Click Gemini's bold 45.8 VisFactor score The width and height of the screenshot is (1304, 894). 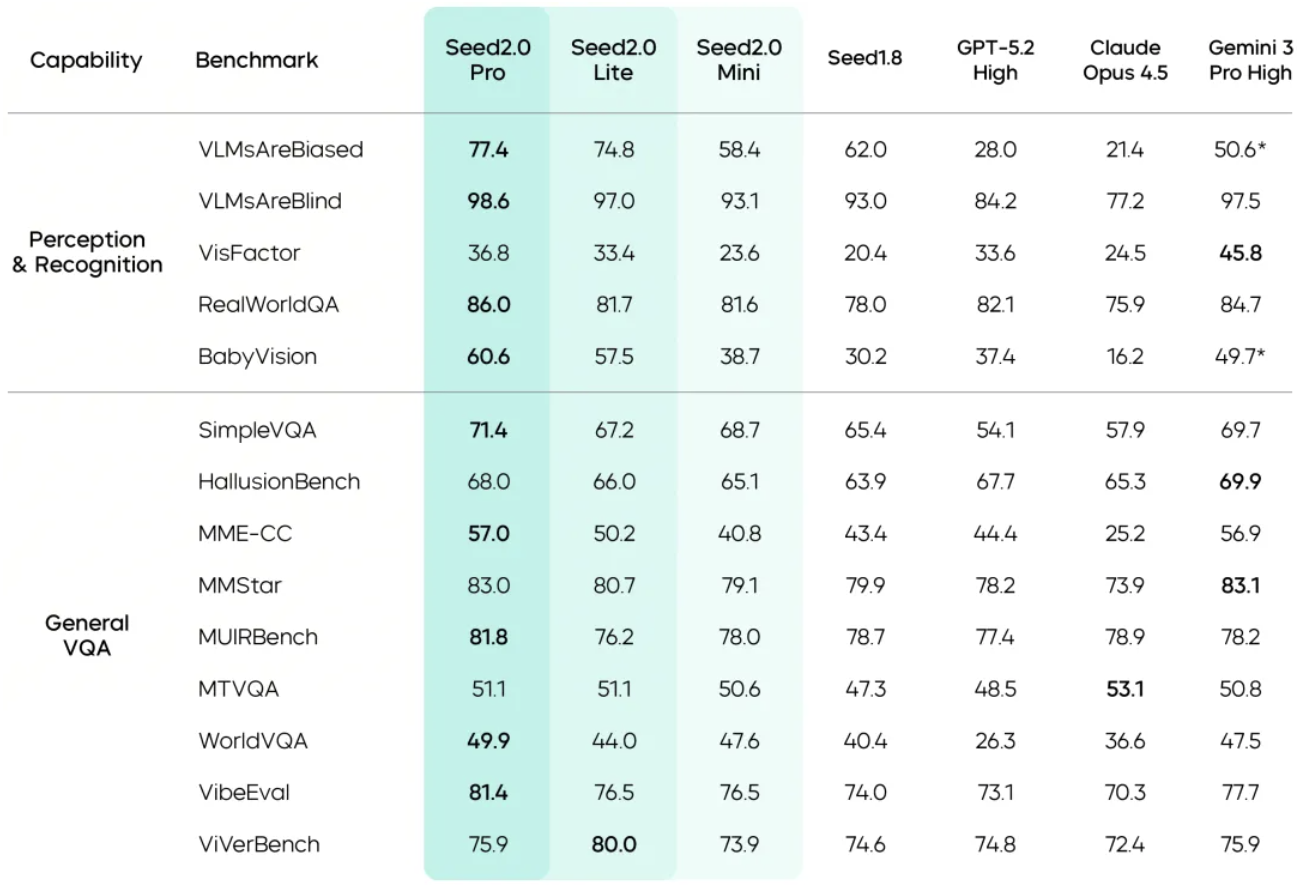click(1240, 253)
